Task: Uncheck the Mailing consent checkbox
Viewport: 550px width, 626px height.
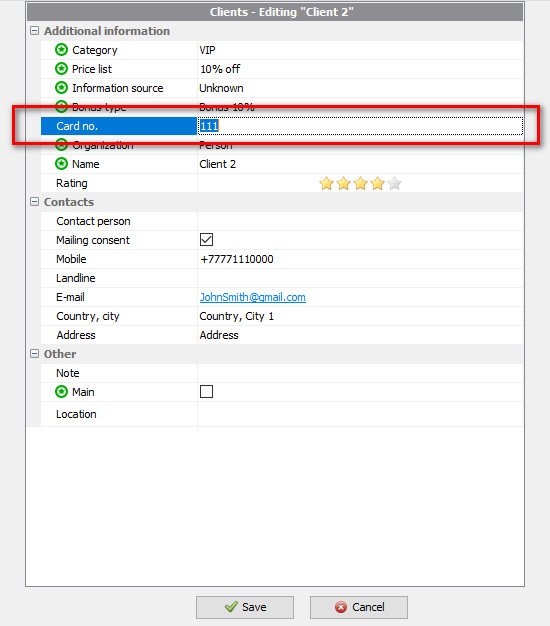Action: click(x=206, y=240)
